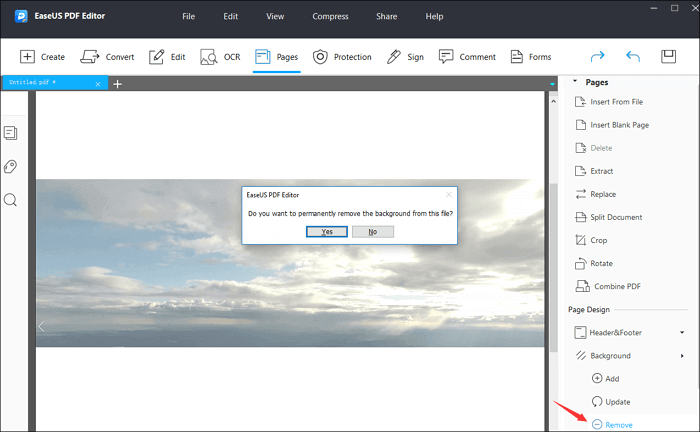This screenshot has height=432, width=700.
Task: Open the Share menu
Action: point(387,16)
